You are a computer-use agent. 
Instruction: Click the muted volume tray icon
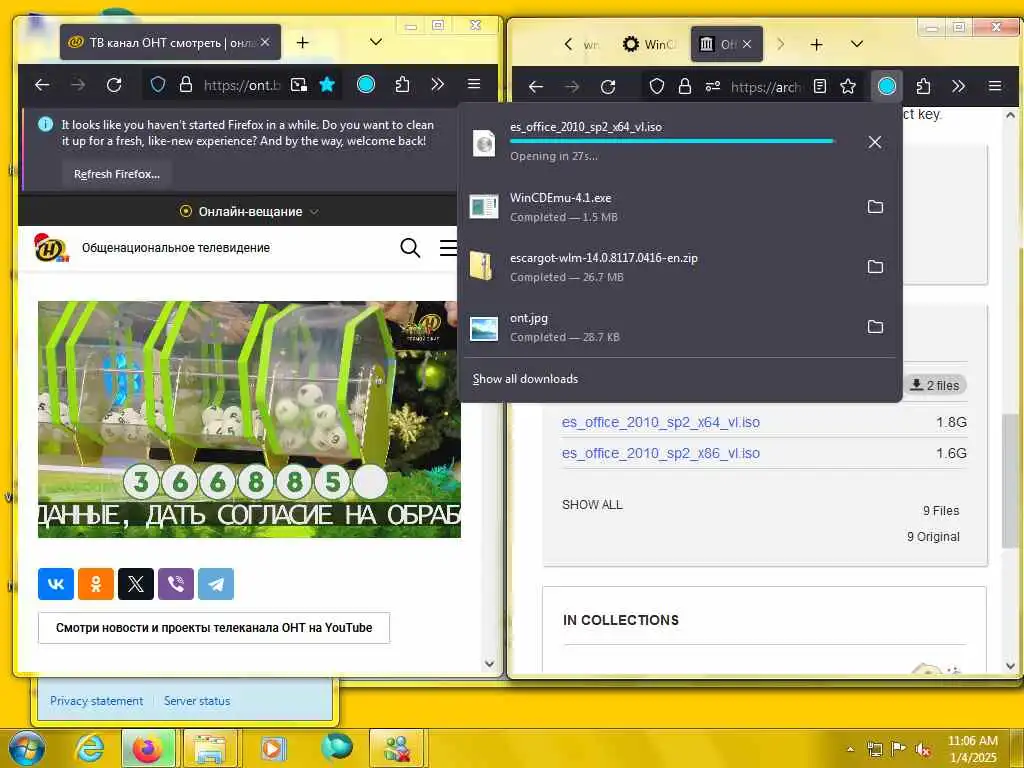(923, 749)
